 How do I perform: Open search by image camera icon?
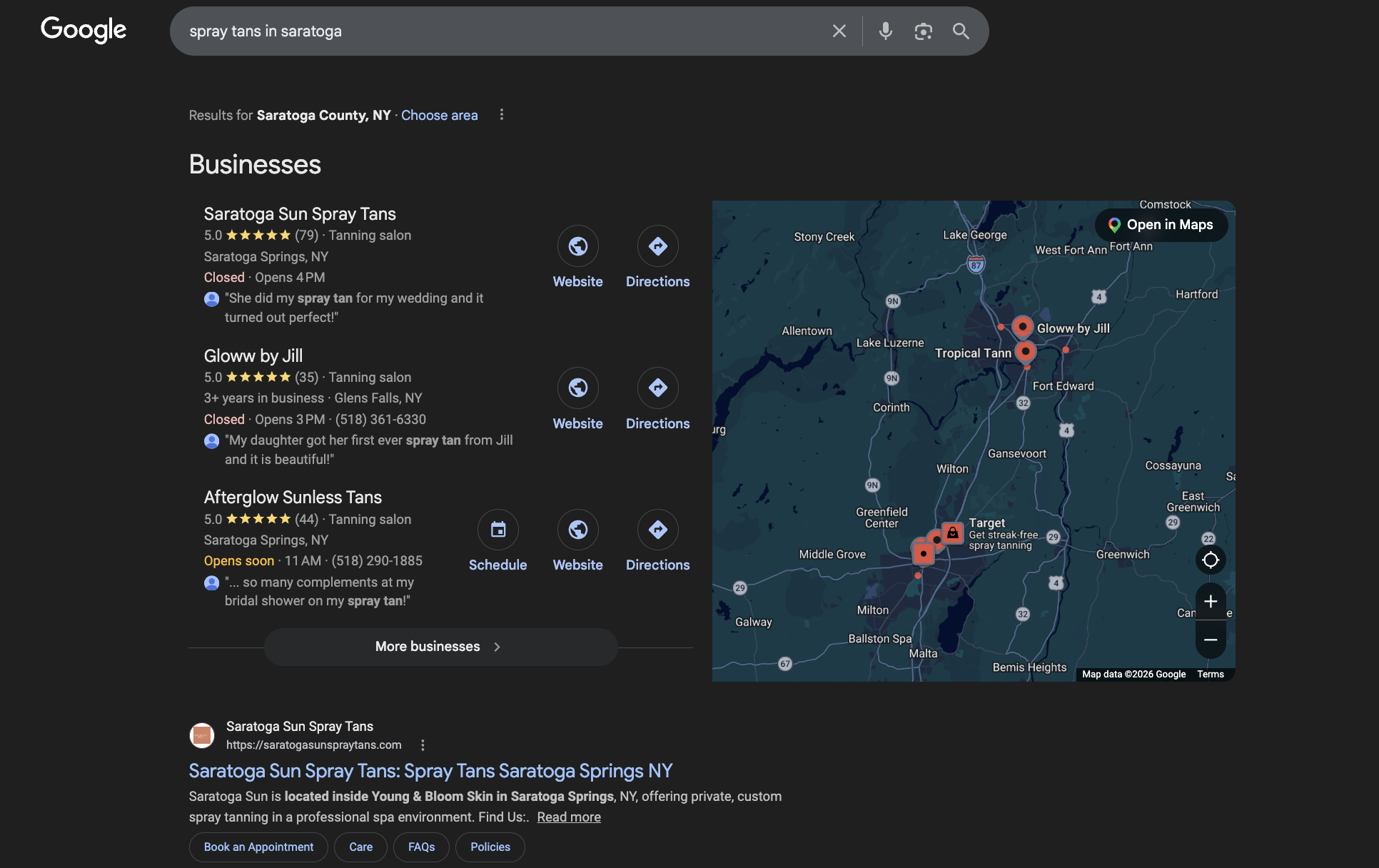click(924, 31)
